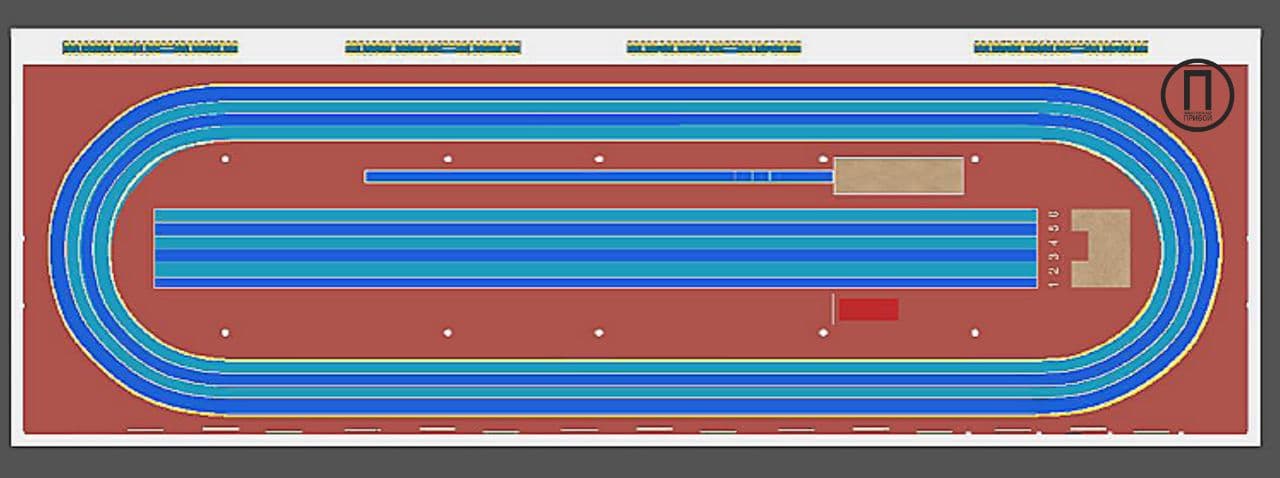
Task: Pick the red rectangle below the sprint lanes
Action: coord(868,310)
